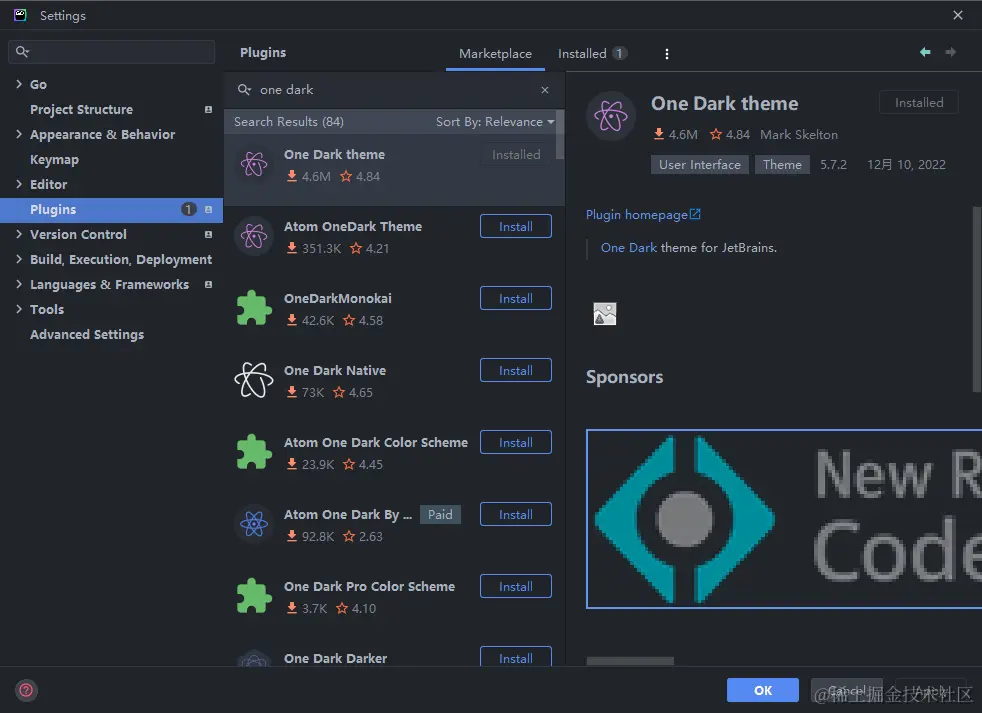Expand the Editor settings section
982x713 pixels.
19,184
